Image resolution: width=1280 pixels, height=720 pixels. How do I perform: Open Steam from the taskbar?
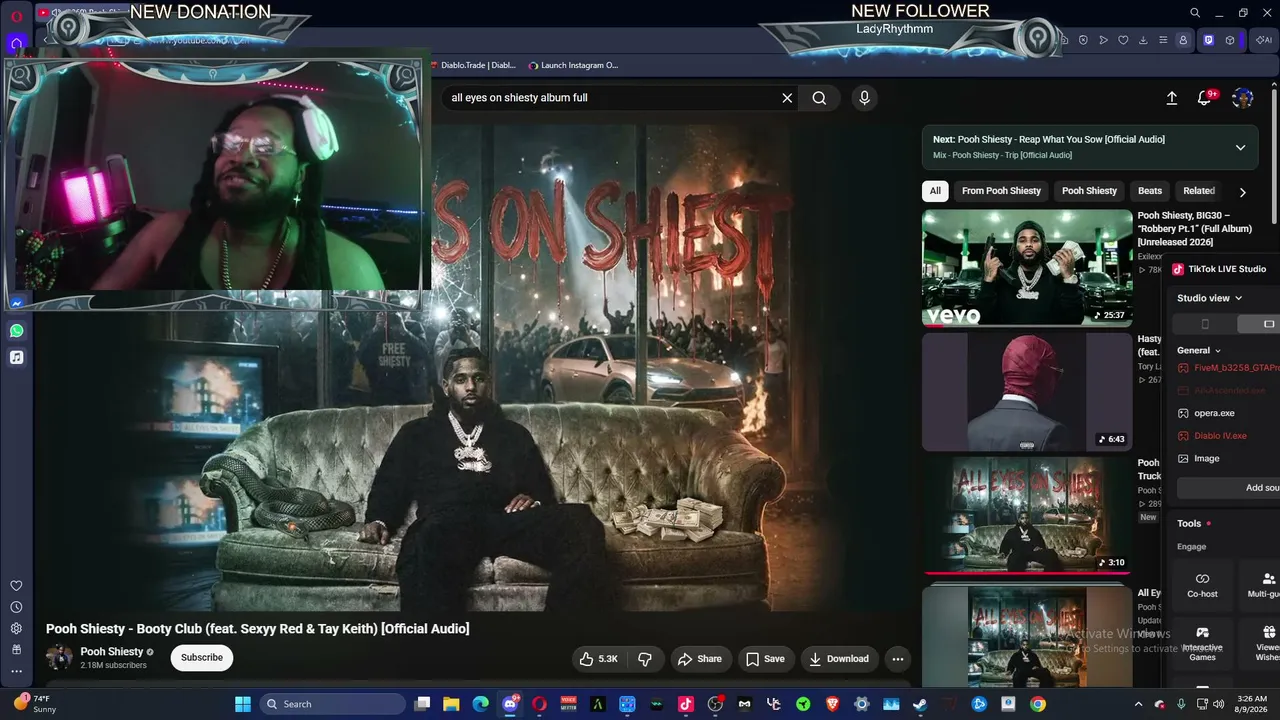click(920, 704)
